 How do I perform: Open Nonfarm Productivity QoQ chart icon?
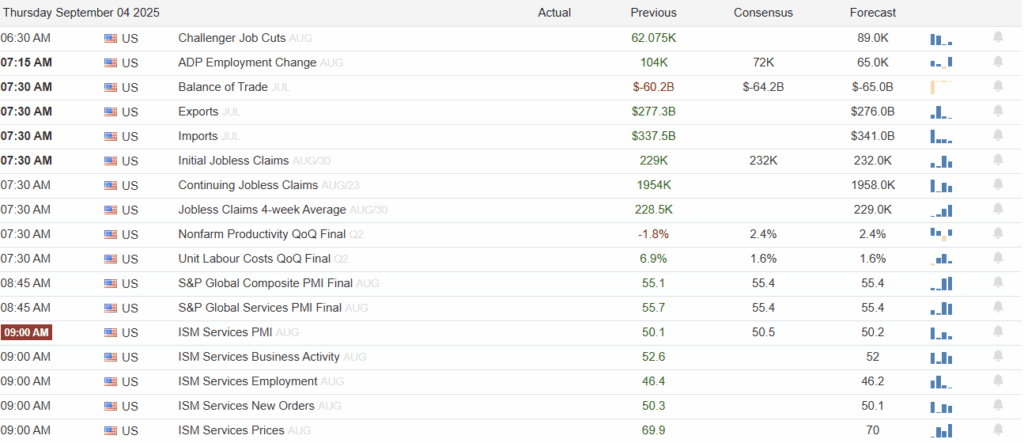(x=941, y=234)
